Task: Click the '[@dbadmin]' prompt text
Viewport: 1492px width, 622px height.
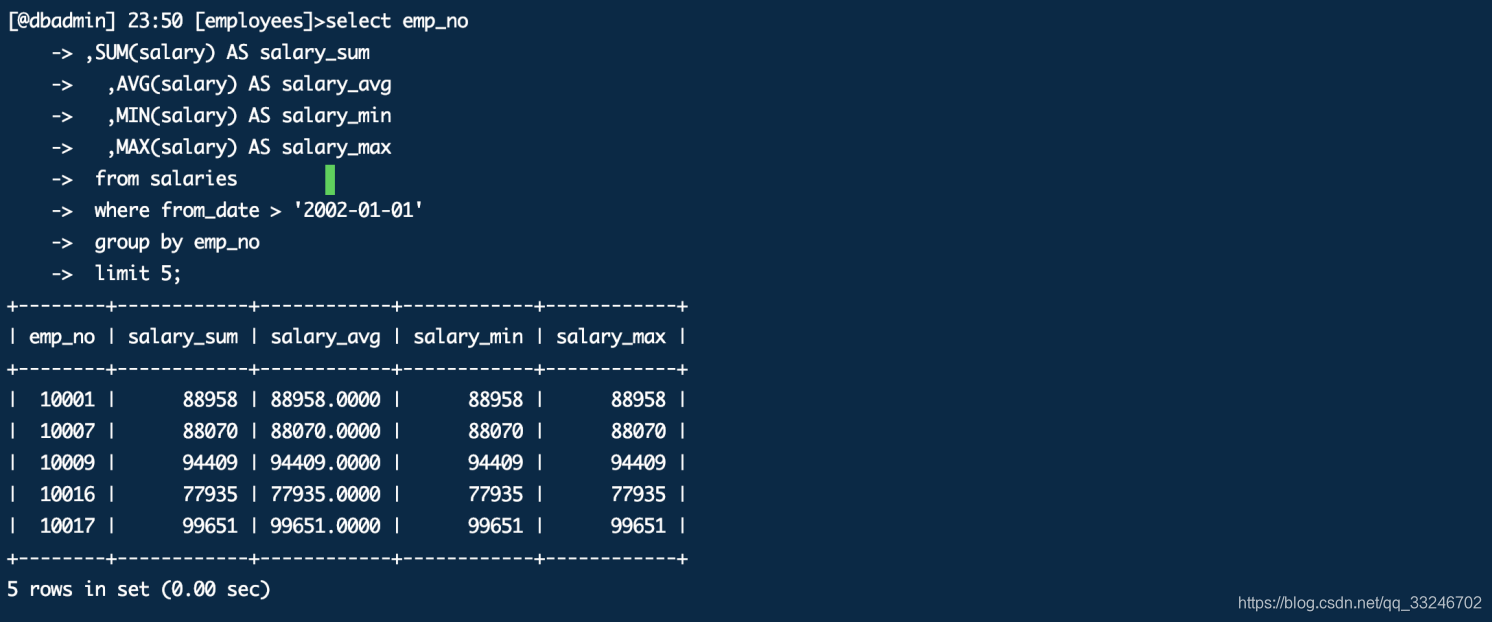Action: pyautogui.click(x=62, y=21)
